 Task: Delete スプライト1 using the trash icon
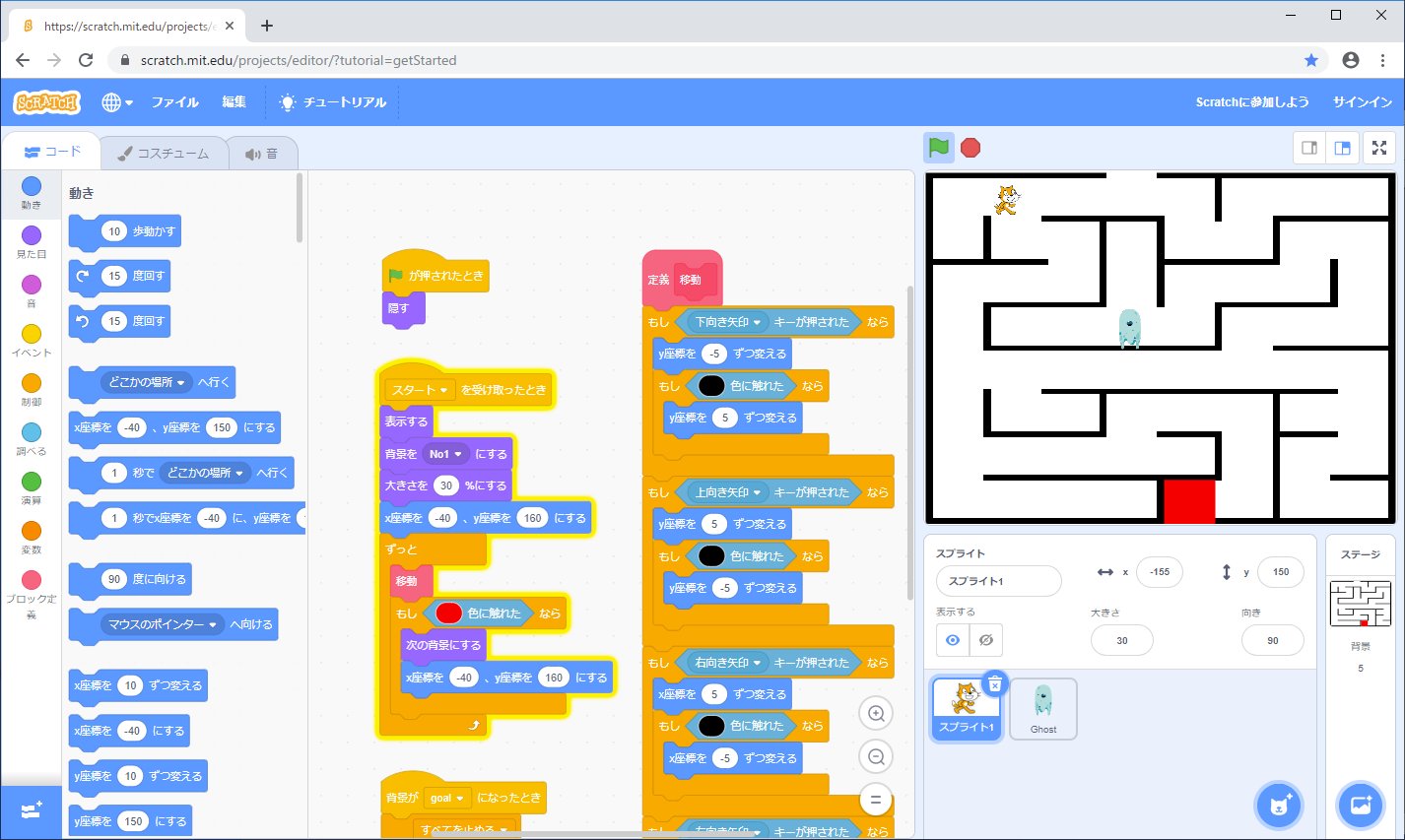pos(995,684)
